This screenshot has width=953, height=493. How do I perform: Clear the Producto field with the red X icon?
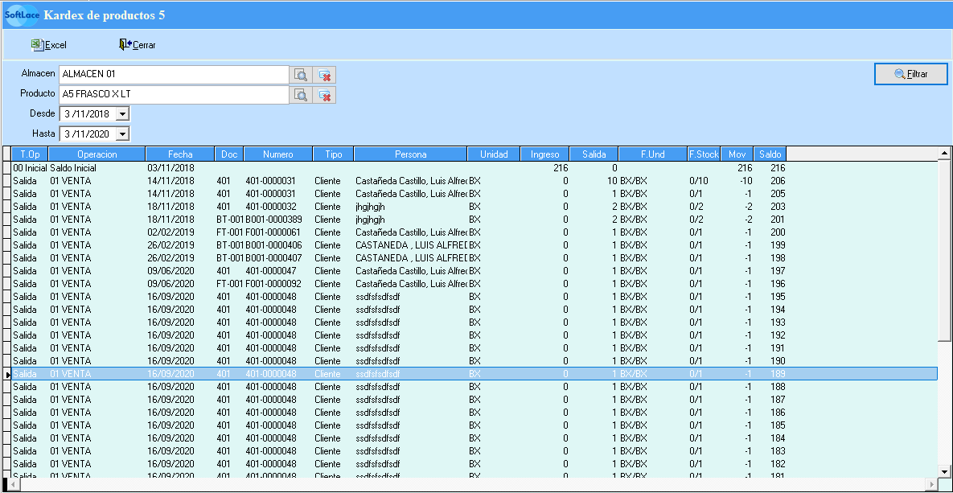point(325,95)
